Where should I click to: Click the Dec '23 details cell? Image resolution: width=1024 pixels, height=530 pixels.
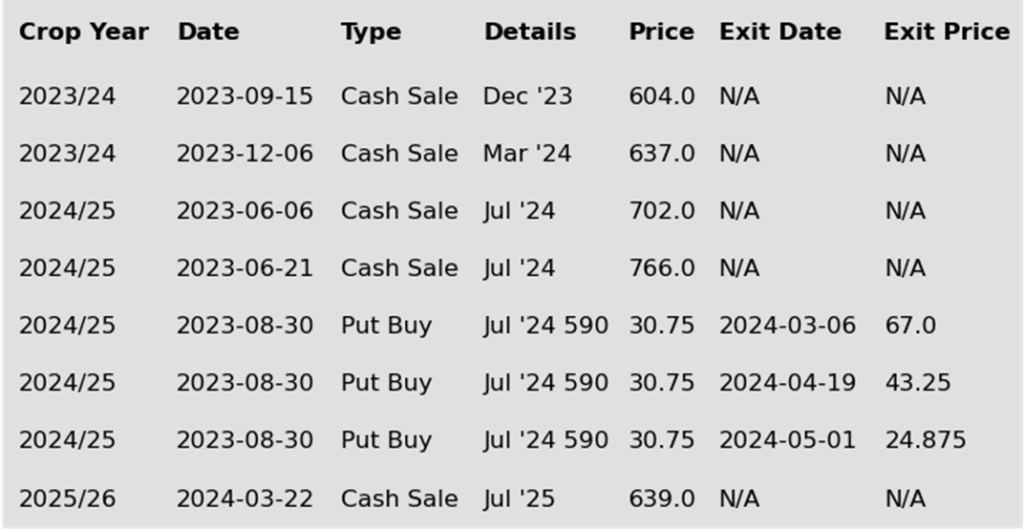[528, 97]
